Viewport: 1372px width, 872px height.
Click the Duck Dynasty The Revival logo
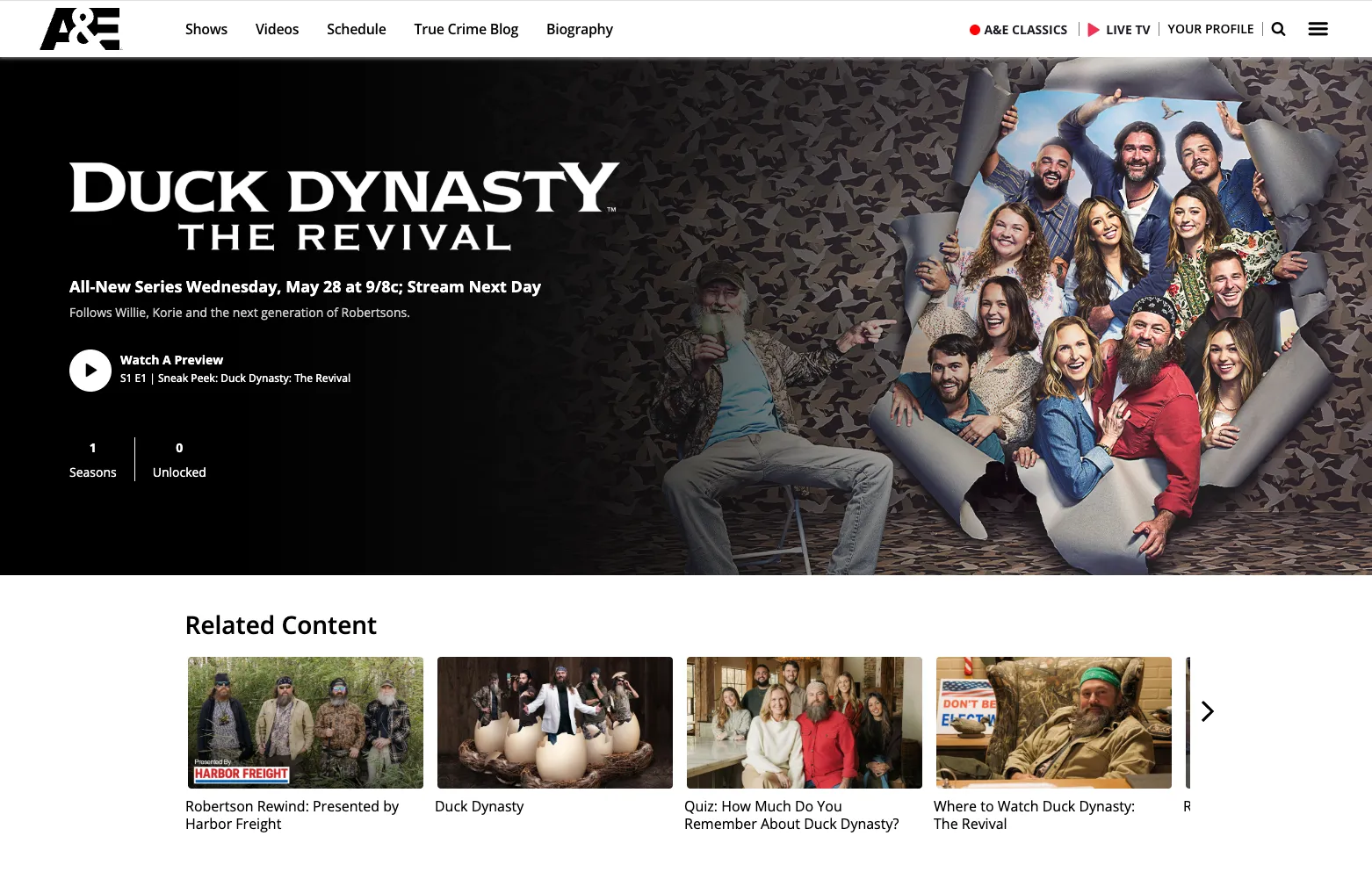(x=344, y=206)
